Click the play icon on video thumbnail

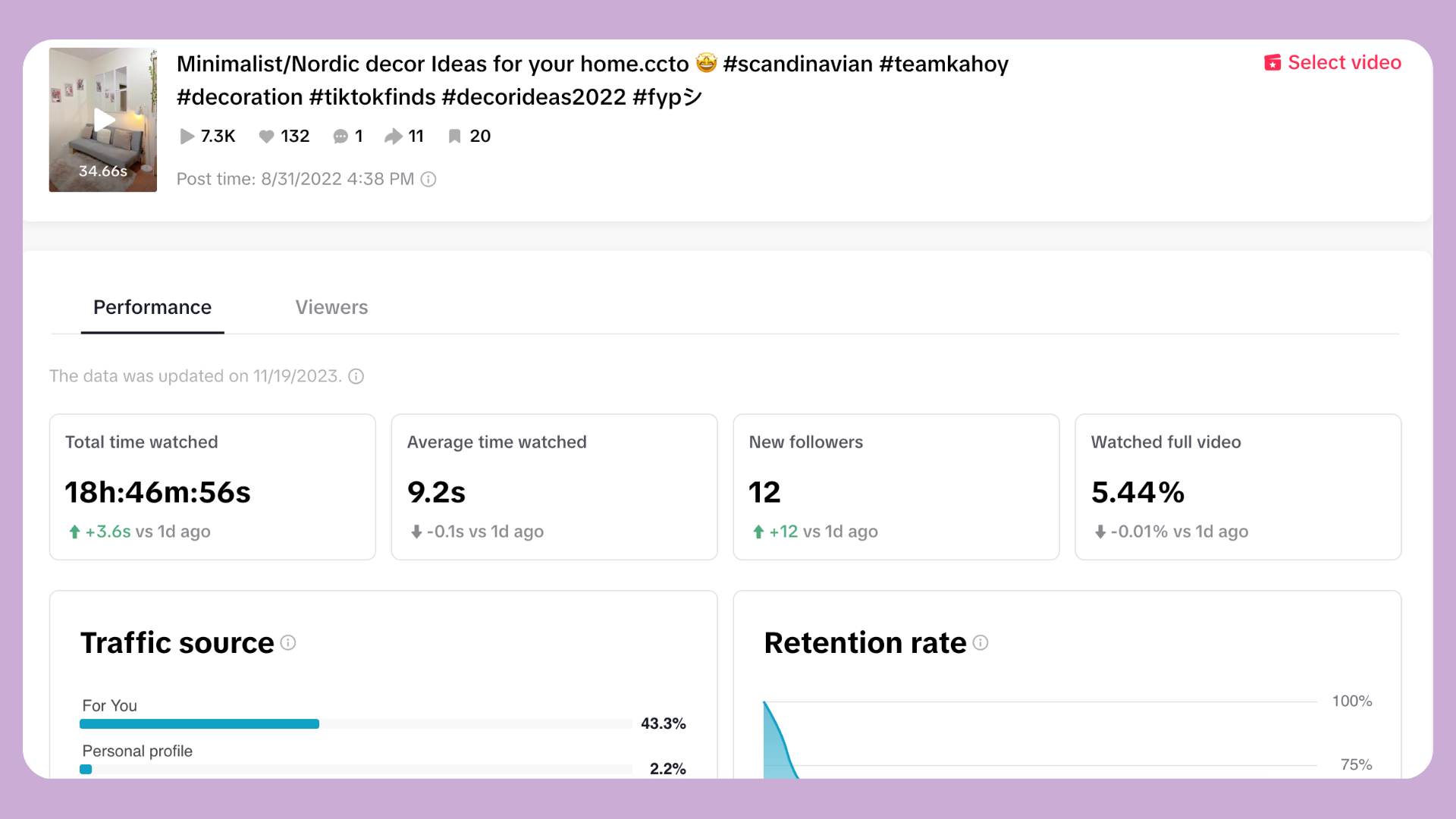104,120
